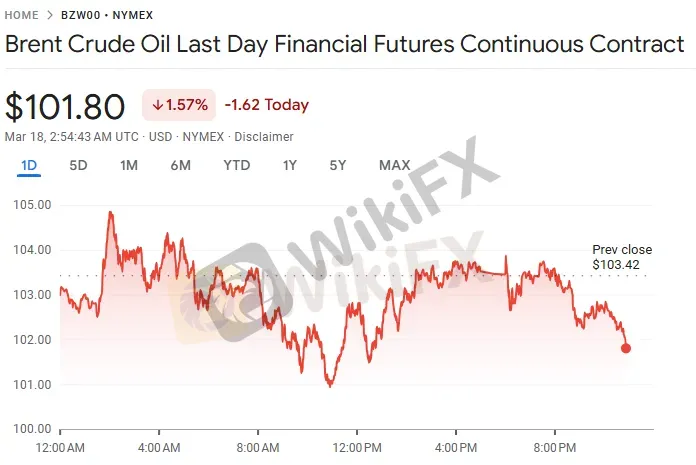Viewport: 696px width, 465px height.
Task: Click the red down-arrow in the percent badge
Action: (158, 105)
